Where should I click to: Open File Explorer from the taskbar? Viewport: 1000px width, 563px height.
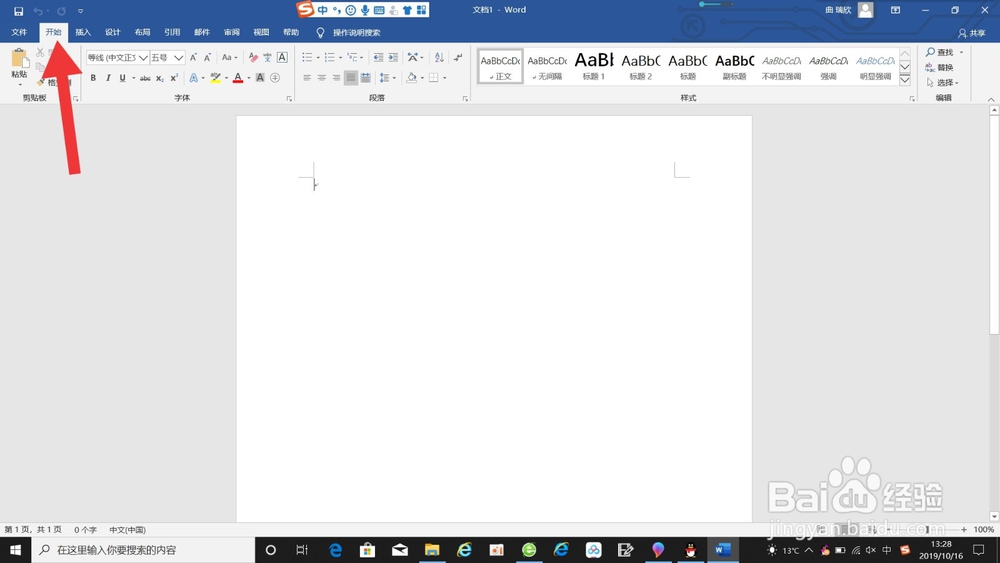point(432,550)
